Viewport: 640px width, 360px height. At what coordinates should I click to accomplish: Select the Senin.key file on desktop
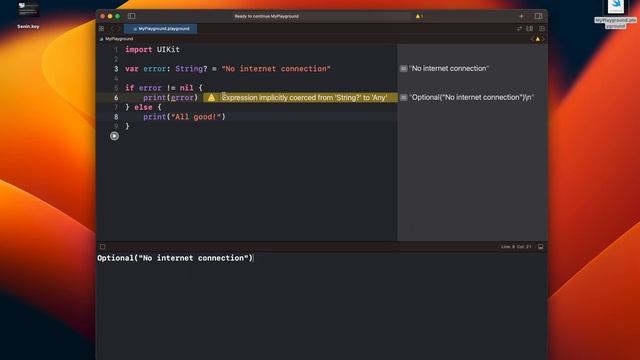coord(28,15)
